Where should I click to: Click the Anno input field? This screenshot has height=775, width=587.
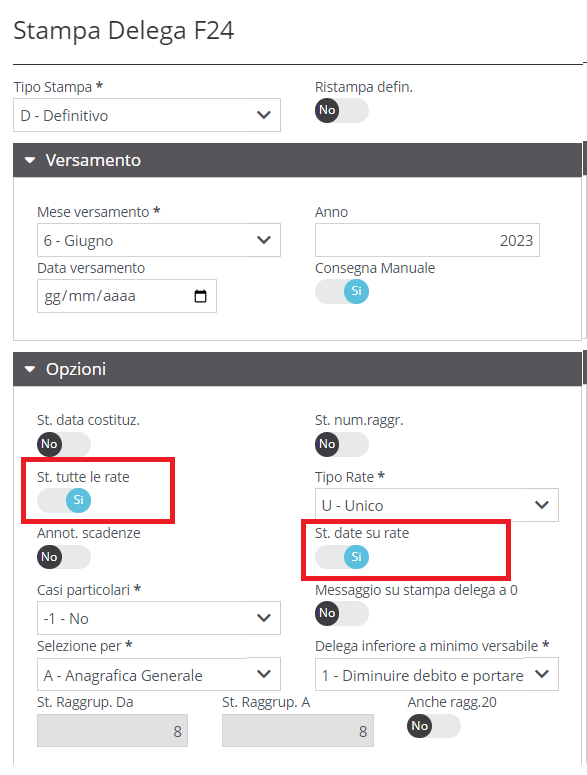tap(427, 240)
